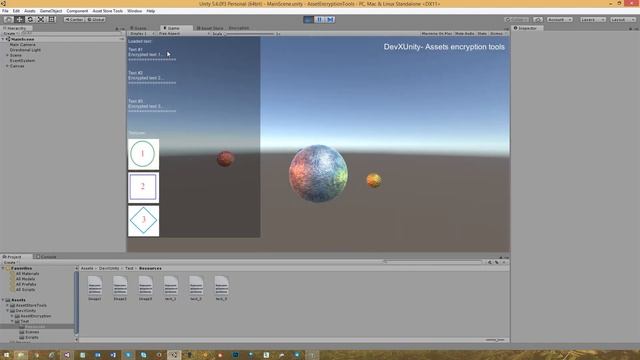Adjust the Project icon size slider

(x=495, y=340)
